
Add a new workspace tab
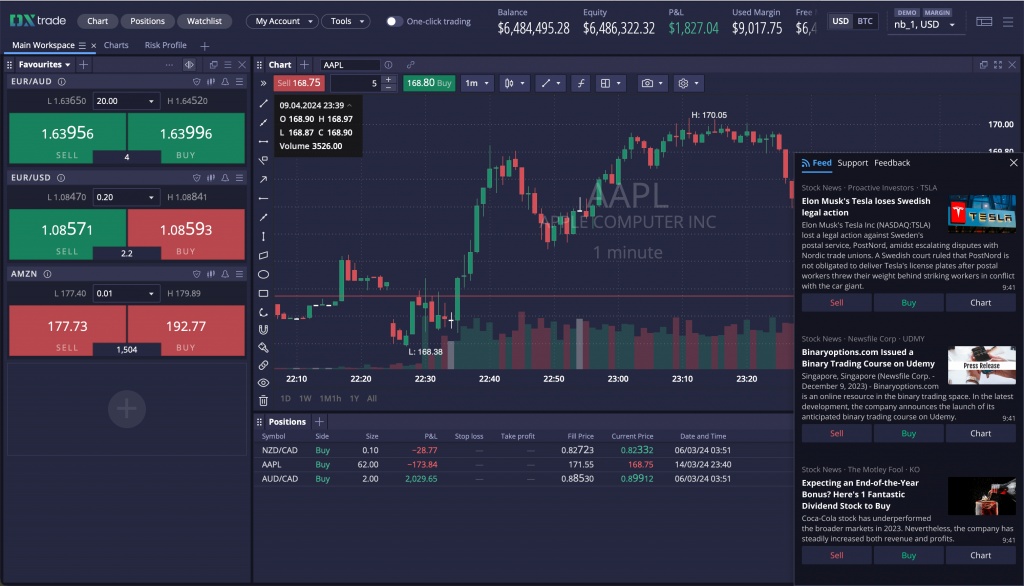click(x=204, y=46)
